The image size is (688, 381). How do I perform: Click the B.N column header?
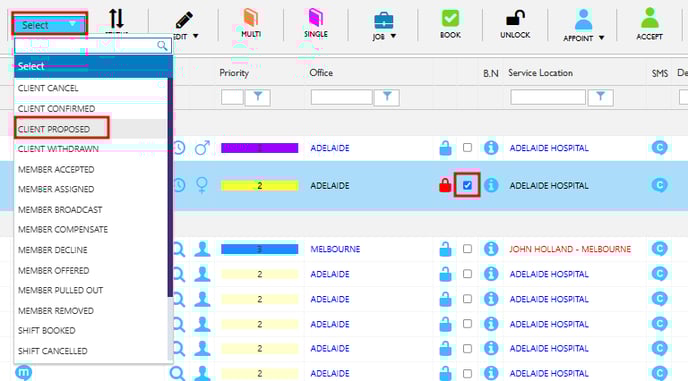(x=491, y=73)
